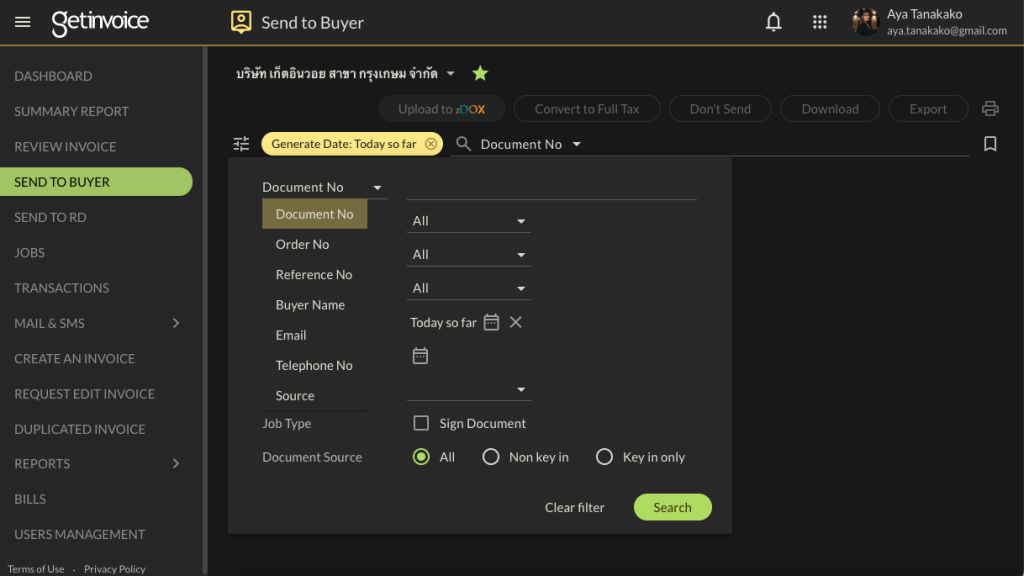Open the notifications bell
The height and width of the screenshot is (576, 1024).
[773, 22]
